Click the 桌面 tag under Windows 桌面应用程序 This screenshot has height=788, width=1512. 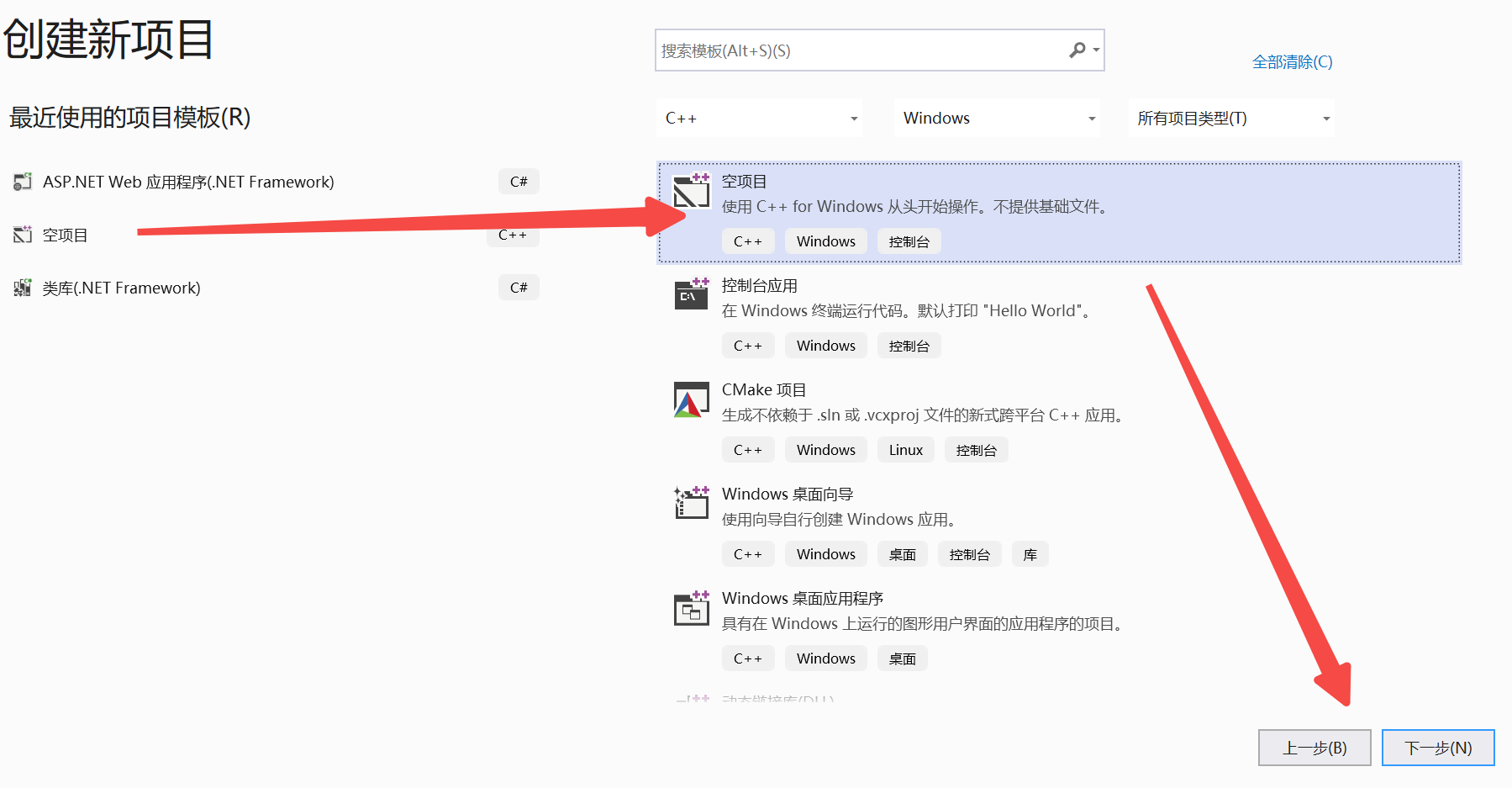pos(903,658)
